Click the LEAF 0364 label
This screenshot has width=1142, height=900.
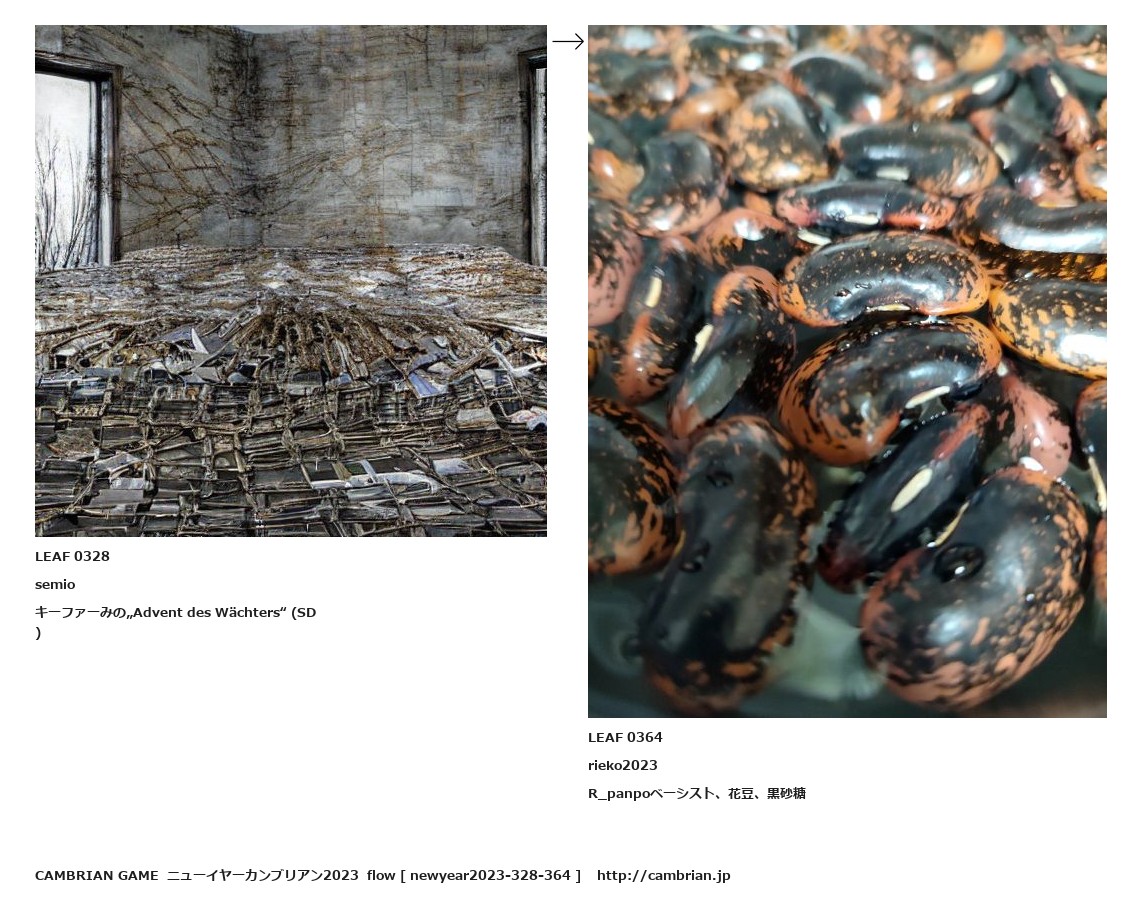625,738
